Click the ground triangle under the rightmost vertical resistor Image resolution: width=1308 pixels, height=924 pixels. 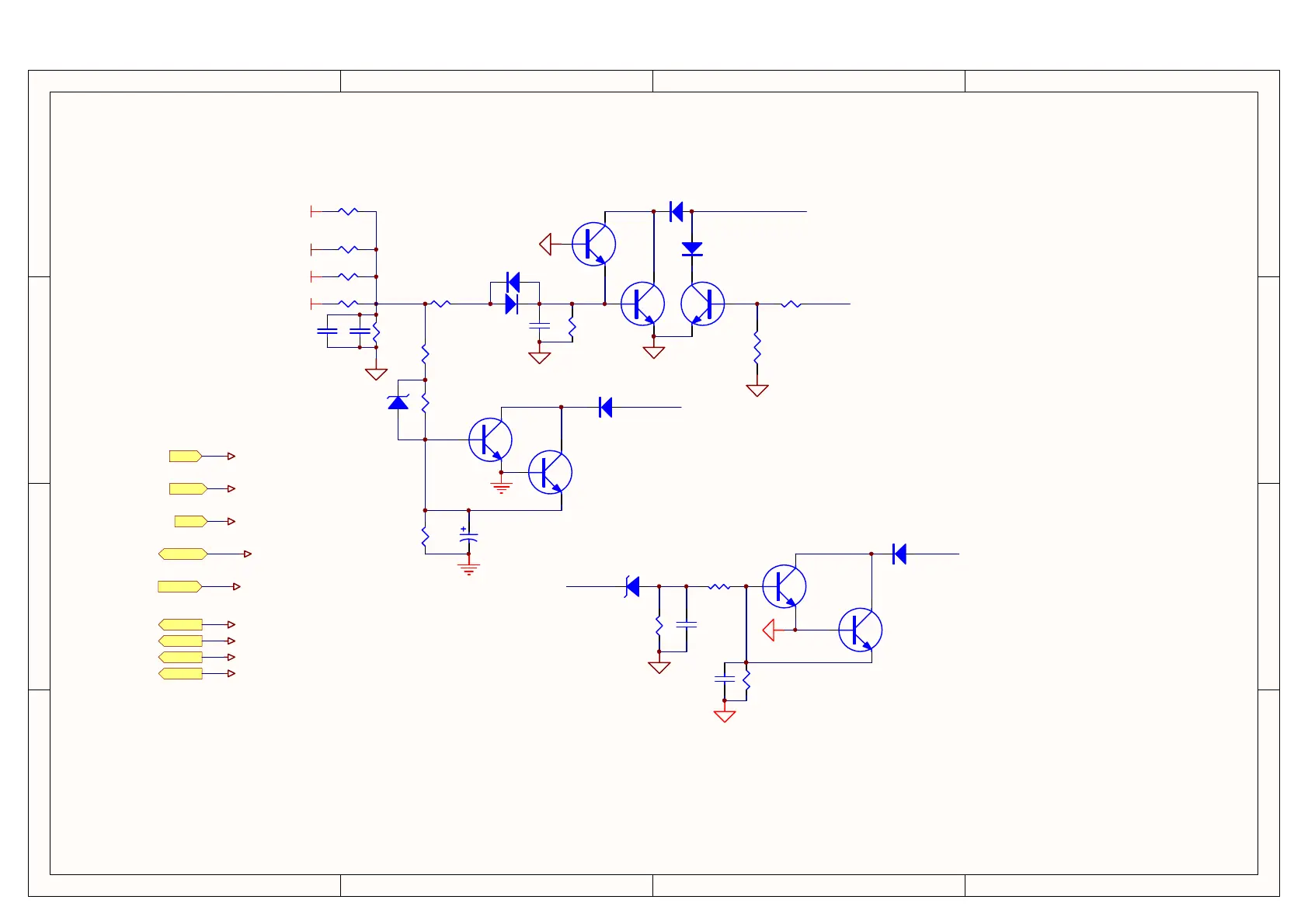coord(757,390)
